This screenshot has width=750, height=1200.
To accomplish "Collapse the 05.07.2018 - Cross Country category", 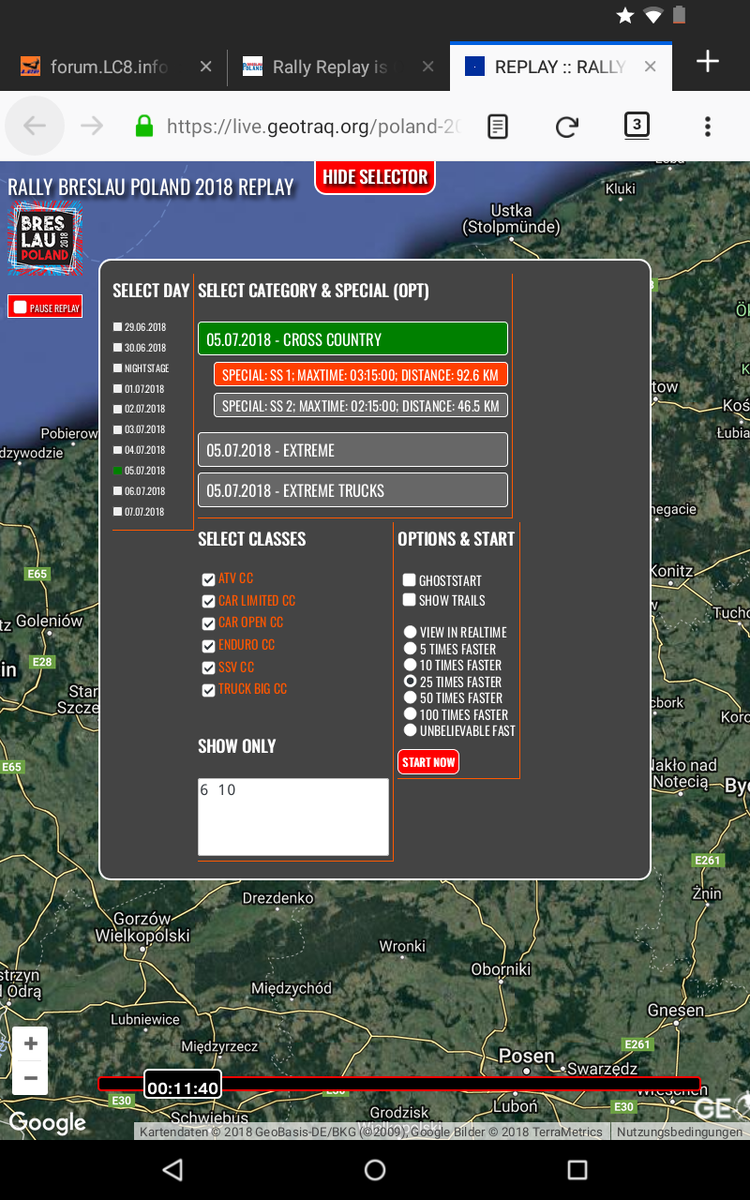I will [x=352, y=339].
